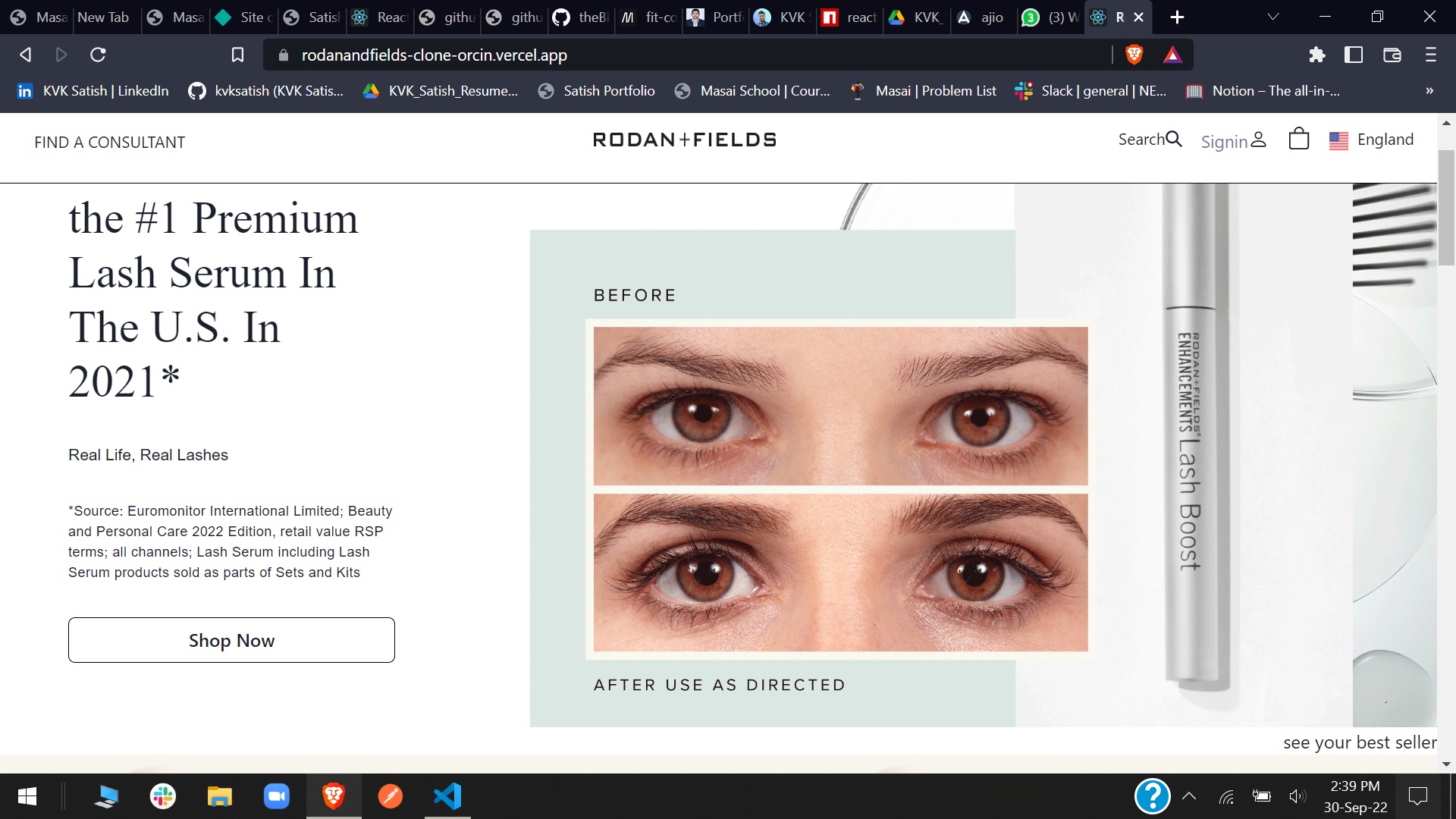
Task: Toggle the browser sidebar panel
Action: 1354,55
